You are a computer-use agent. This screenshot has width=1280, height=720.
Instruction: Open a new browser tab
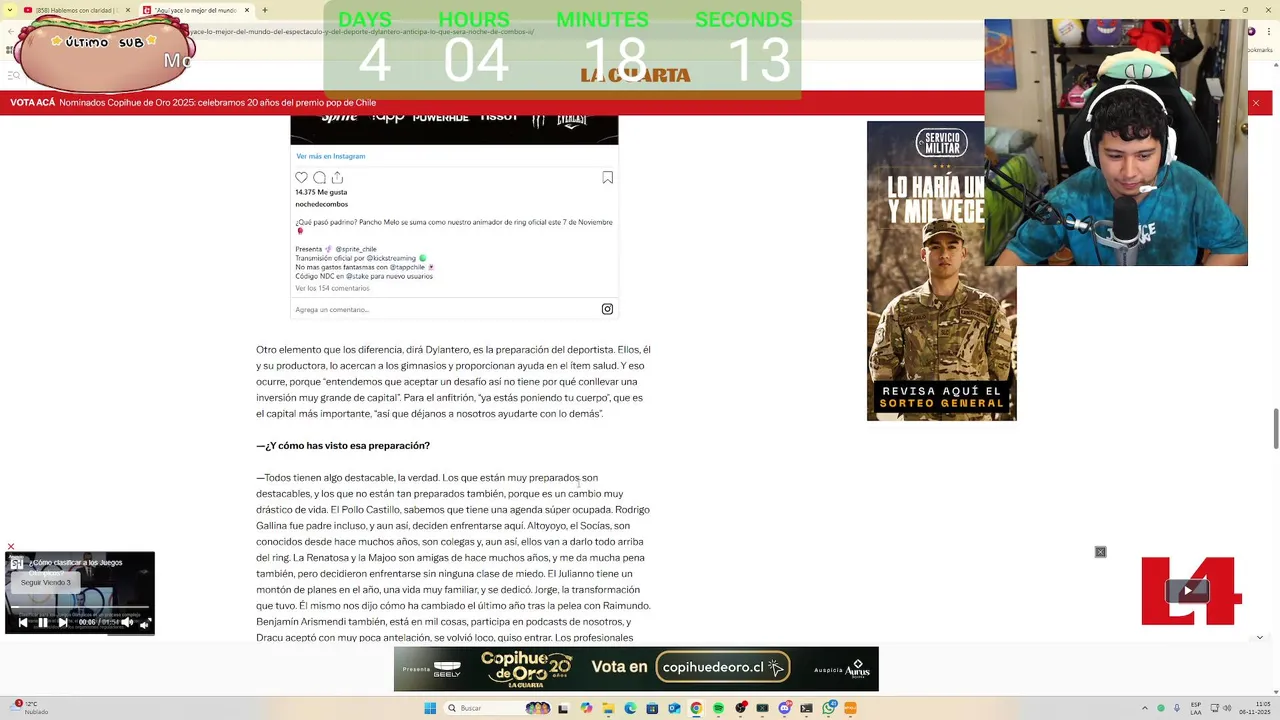point(264,10)
